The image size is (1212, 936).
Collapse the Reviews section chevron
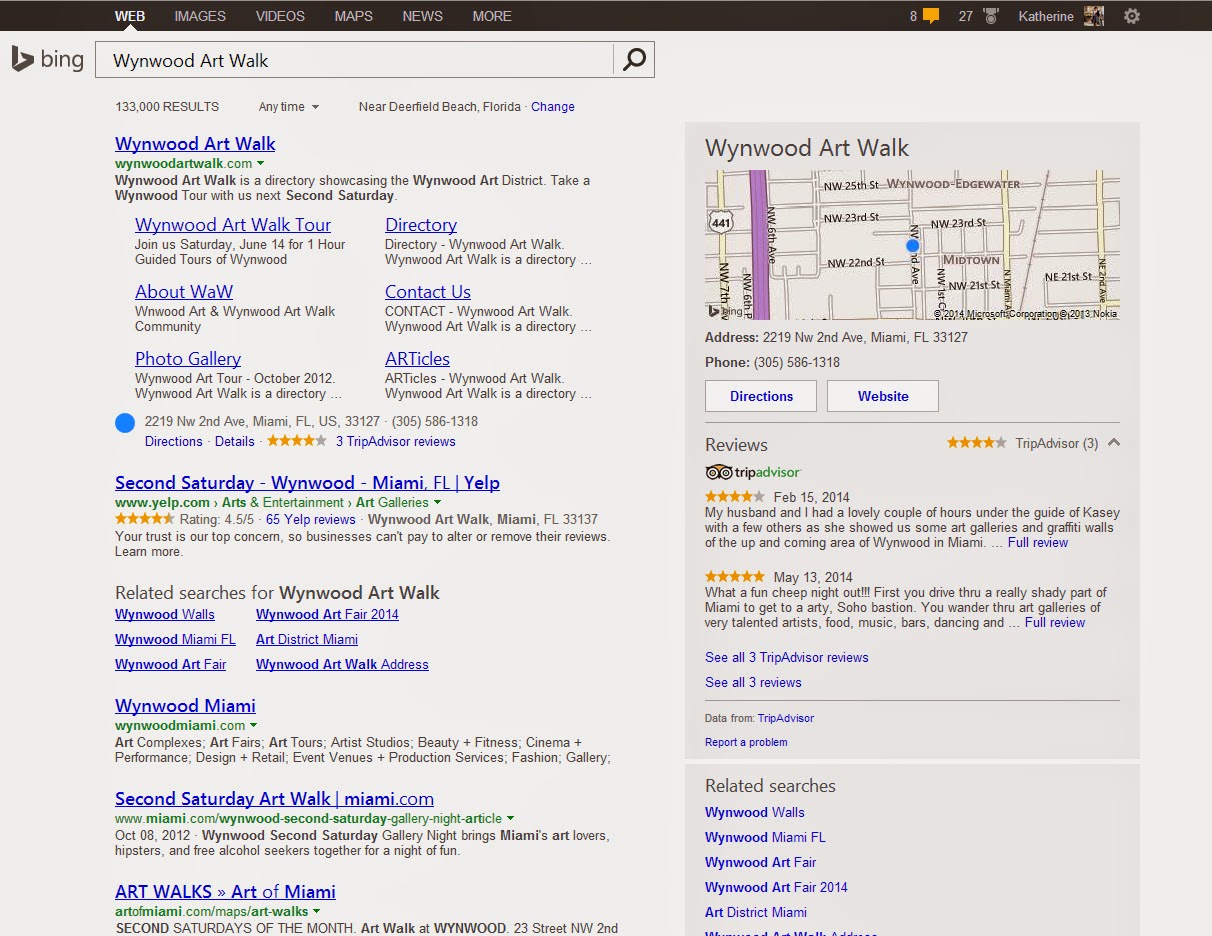[x=1114, y=443]
